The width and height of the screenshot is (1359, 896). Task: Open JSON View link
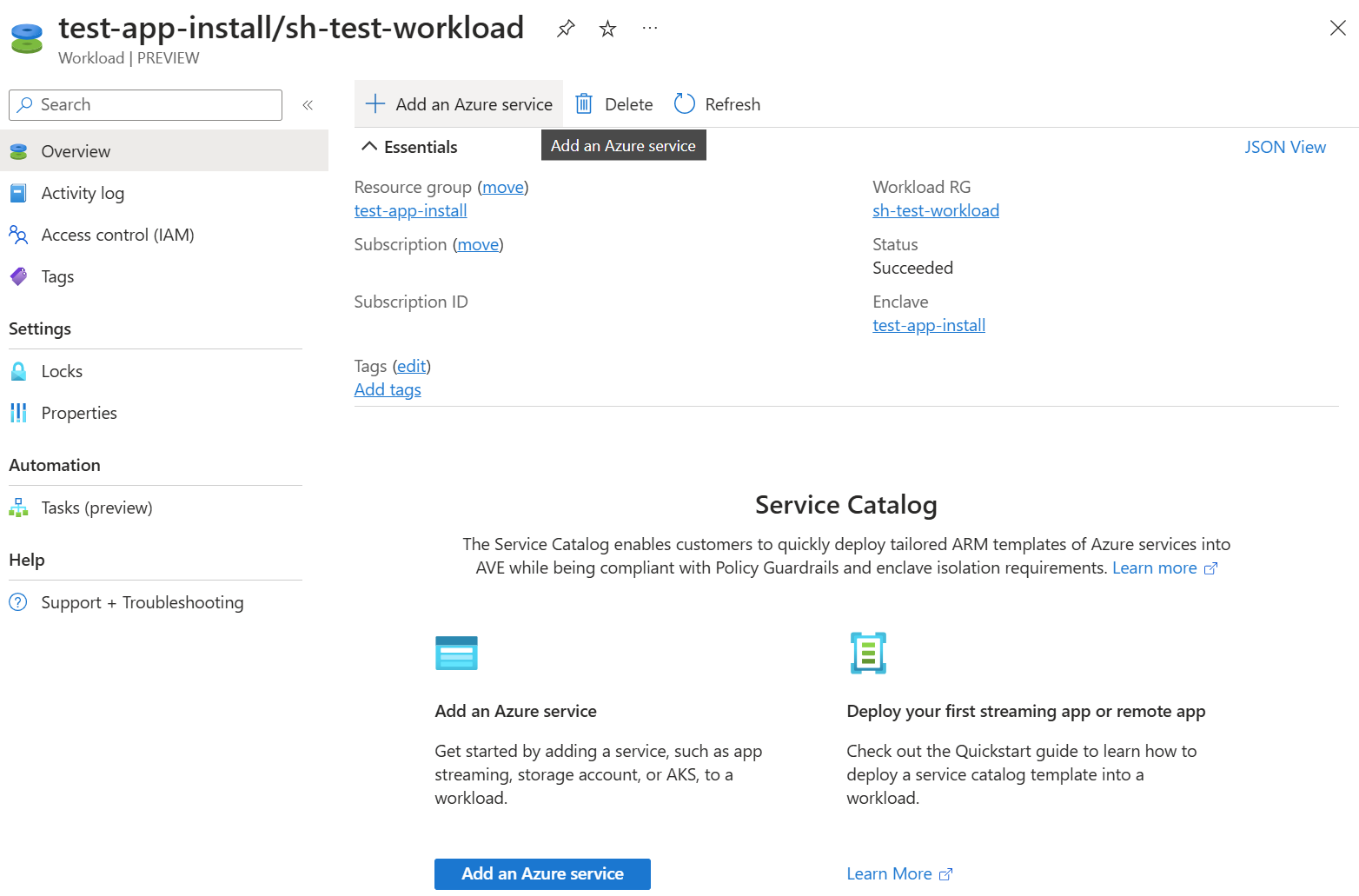pyautogui.click(x=1285, y=147)
